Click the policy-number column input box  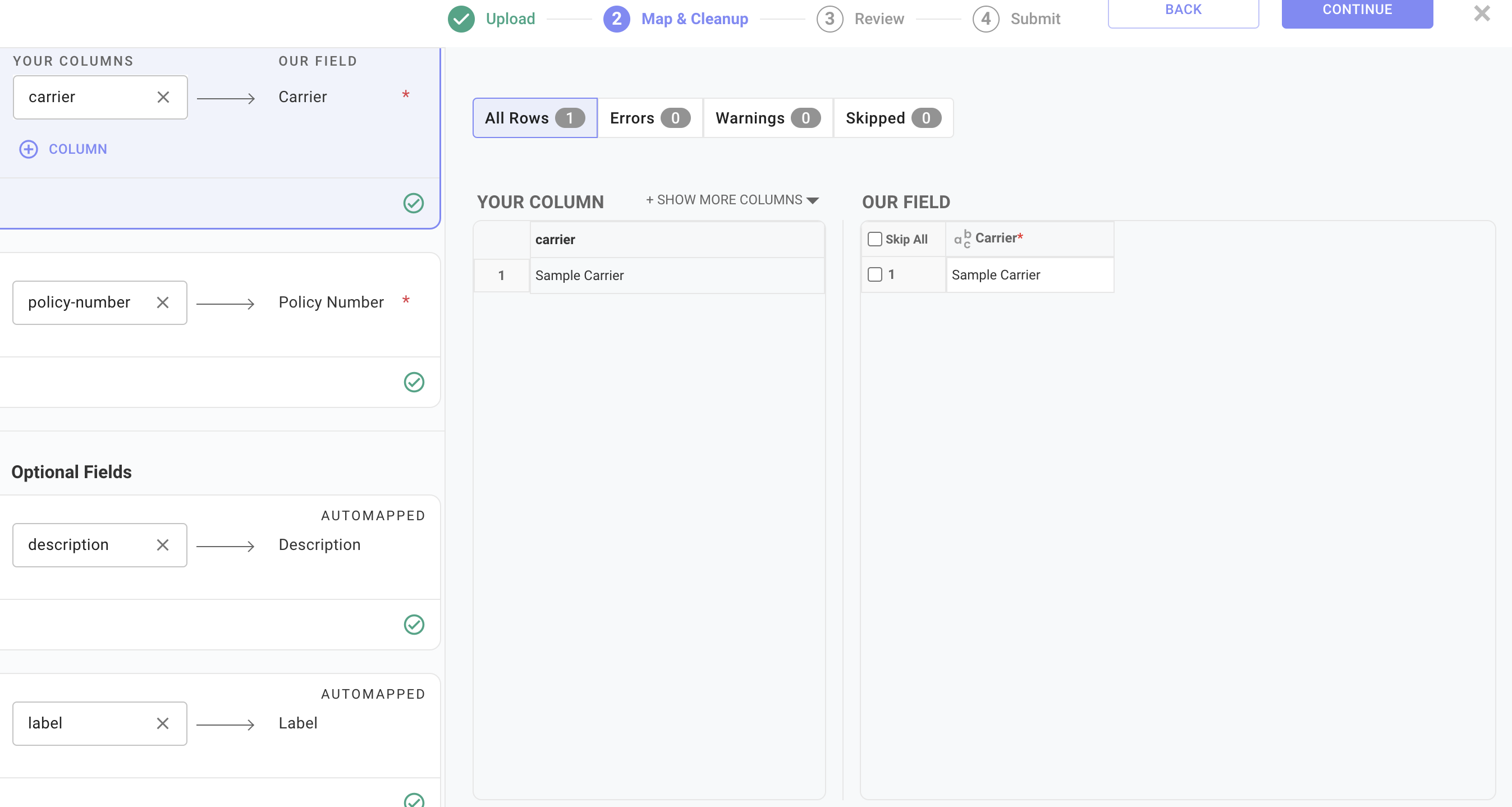tap(100, 303)
